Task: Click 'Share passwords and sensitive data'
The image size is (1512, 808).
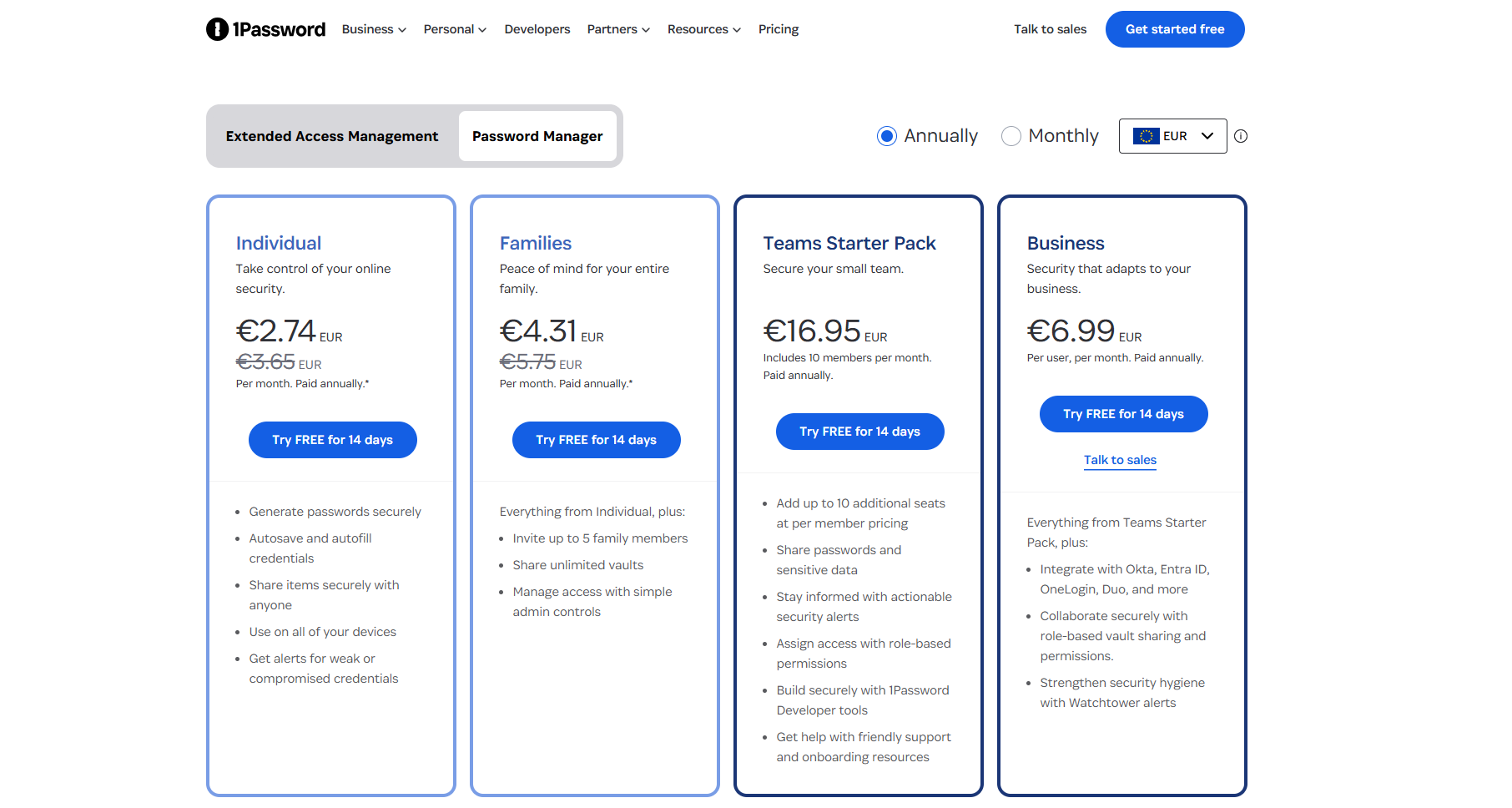Action: [839, 560]
